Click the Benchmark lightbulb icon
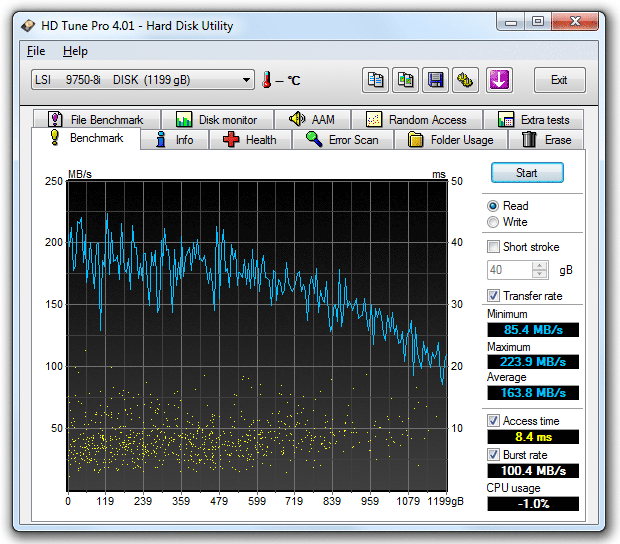The image size is (620, 544). click(55, 137)
